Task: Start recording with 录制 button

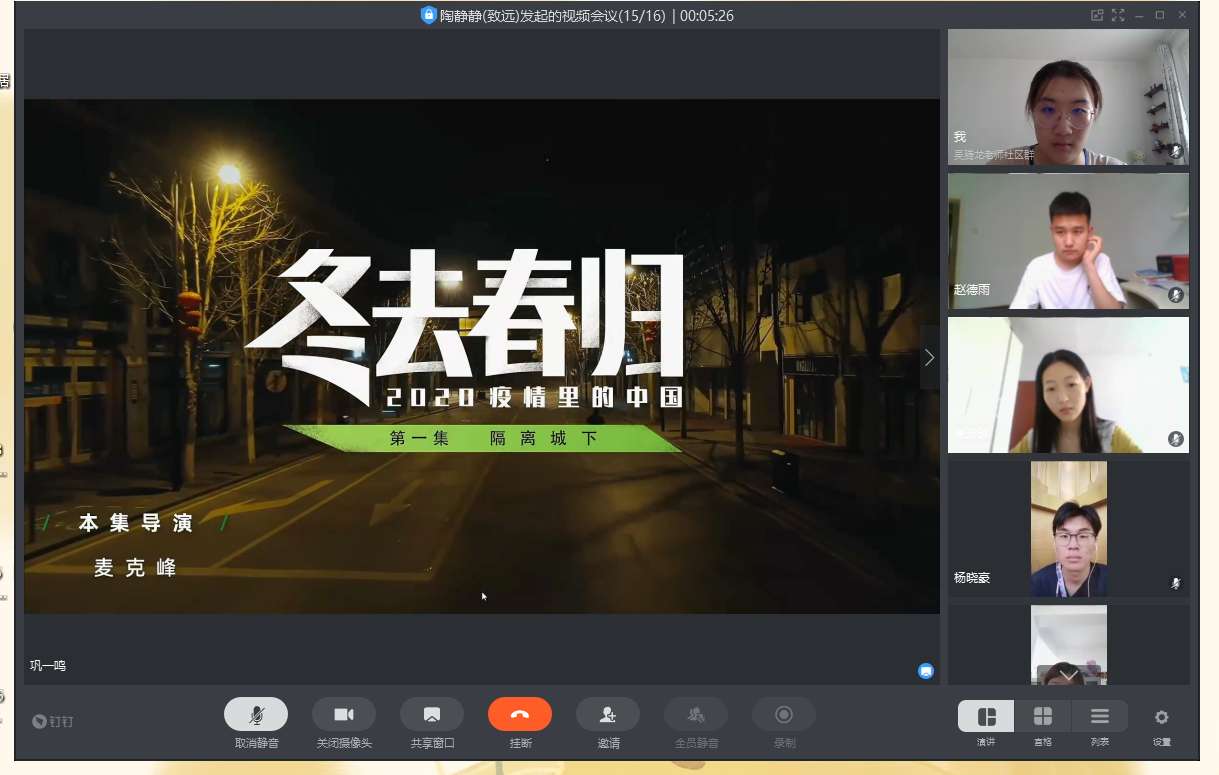Action: point(784,714)
